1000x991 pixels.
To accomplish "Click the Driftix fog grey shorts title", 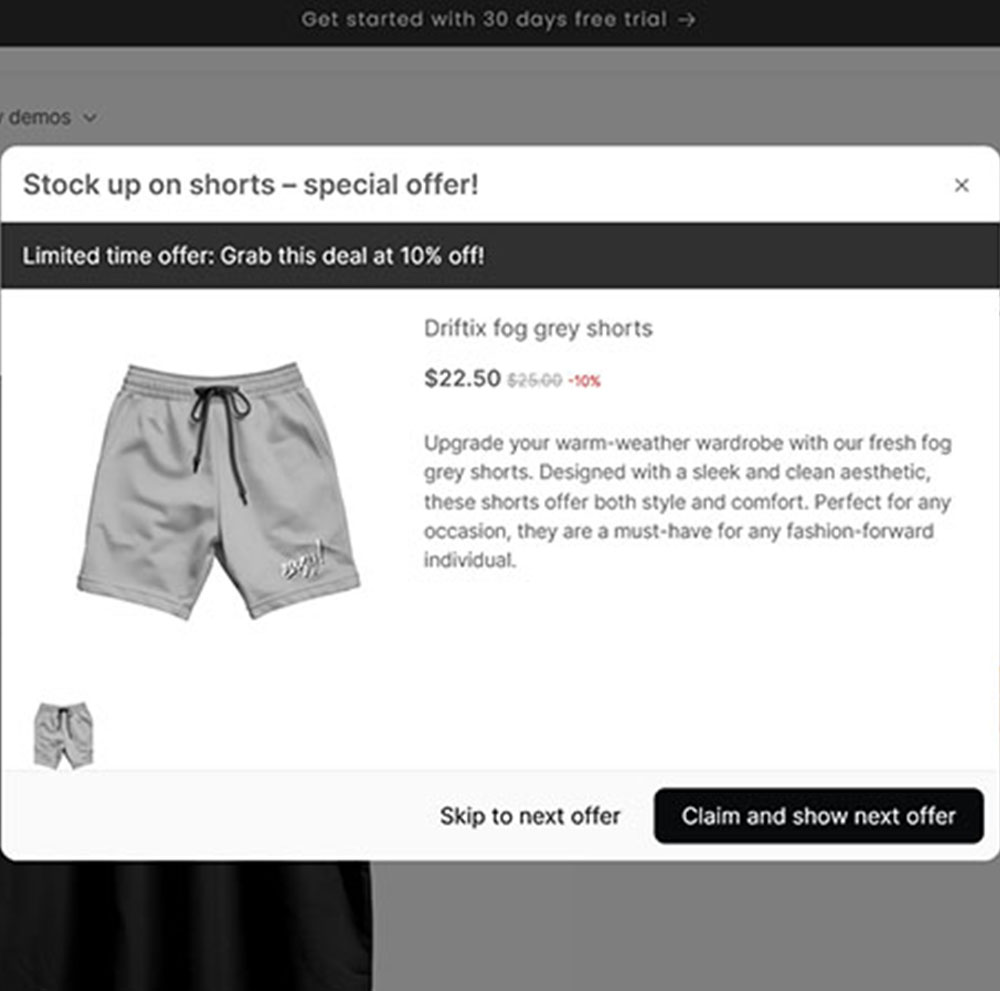I will [539, 328].
